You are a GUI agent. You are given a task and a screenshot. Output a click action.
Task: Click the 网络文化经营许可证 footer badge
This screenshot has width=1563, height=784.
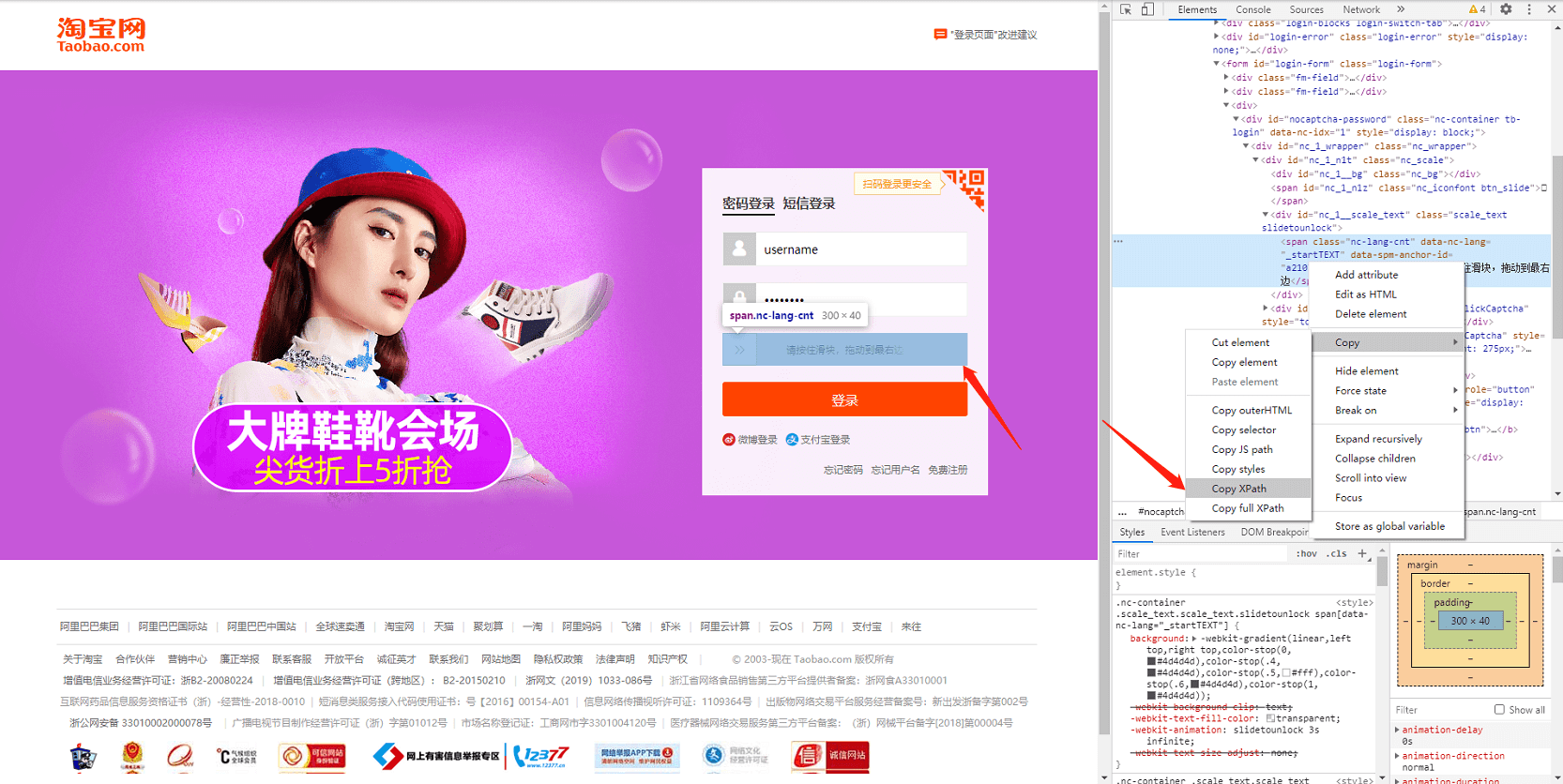(734, 756)
